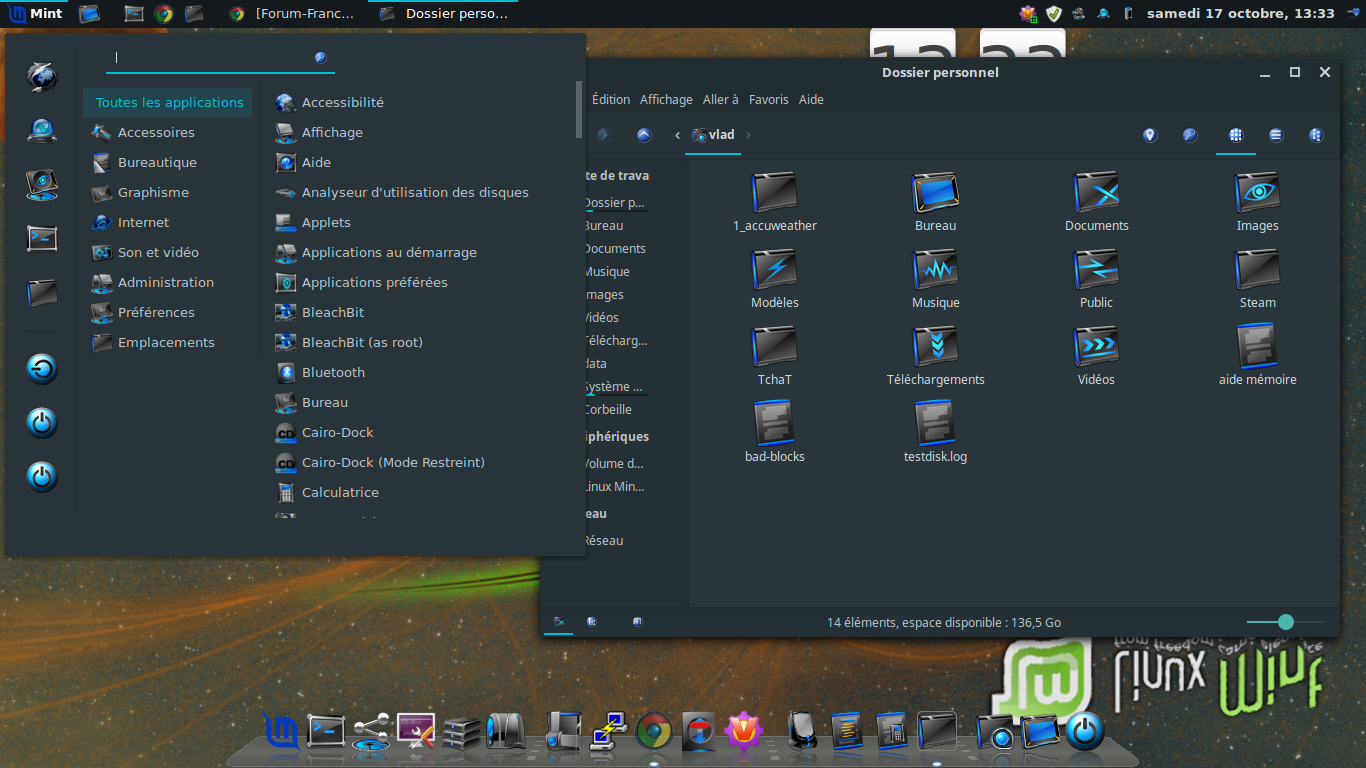Adjust the zoom slider in file manager status bar
The image size is (1366, 768).
pyautogui.click(x=1286, y=622)
